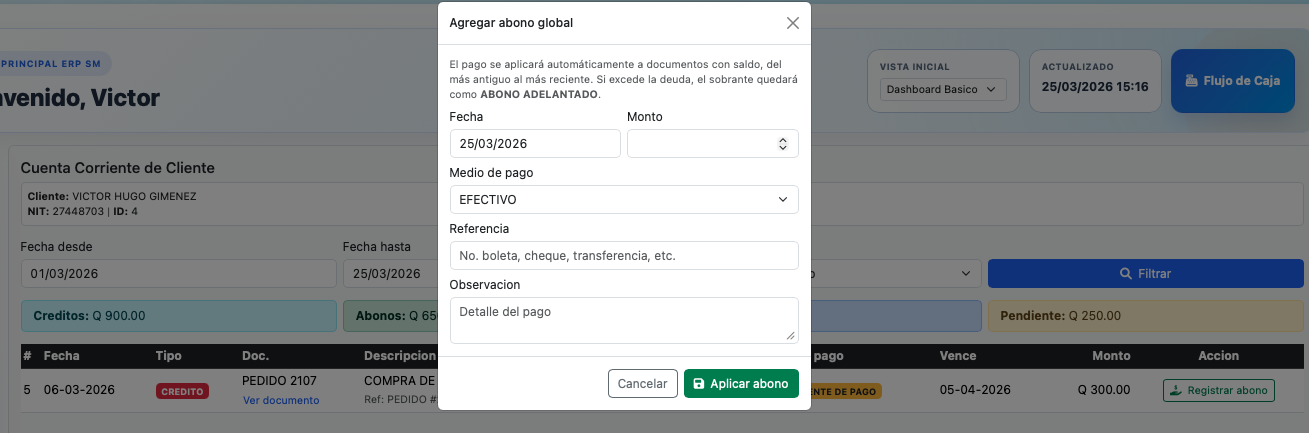Click the Actualizado 25/03/2026 15:16 card
The width and height of the screenshot is (1309, 433).
pyautogui.click(x=1094, y=81)
